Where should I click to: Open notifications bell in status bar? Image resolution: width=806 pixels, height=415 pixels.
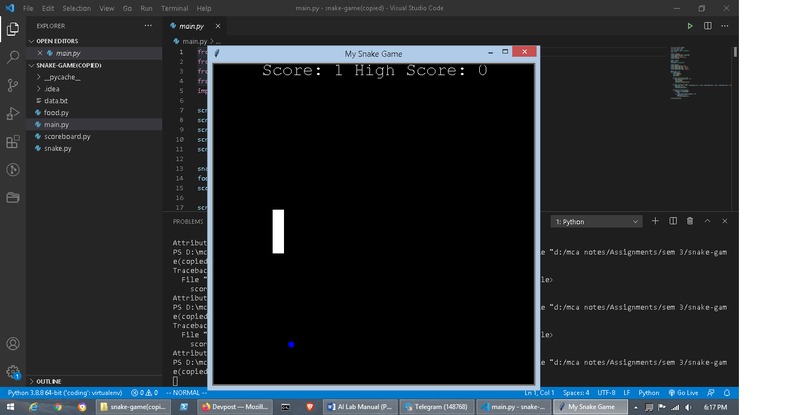coord(727,392)
